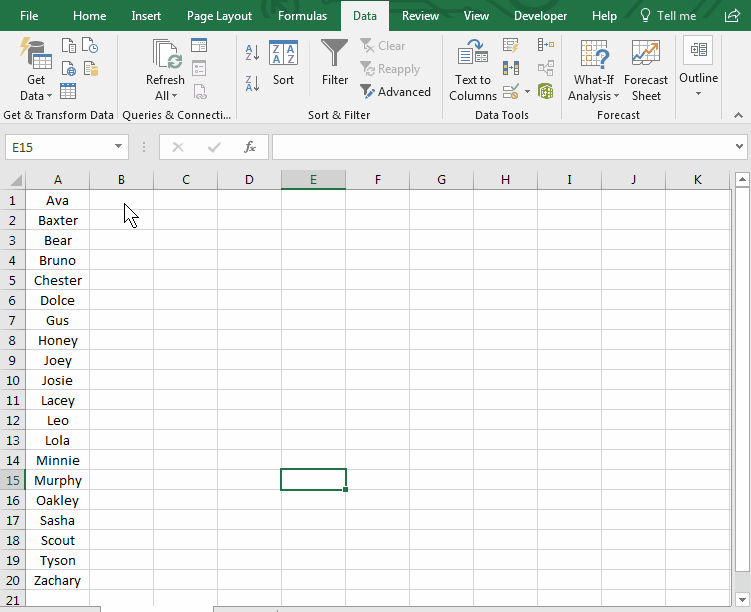Image resolution: width=751 pixels, height=612 pixels.
Task: Switch to the Page Layout tab
Action: tap(219, 16)
